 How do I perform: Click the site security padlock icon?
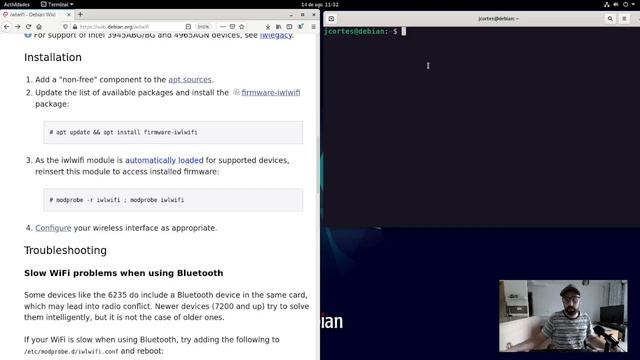click(x=75, y=27)
